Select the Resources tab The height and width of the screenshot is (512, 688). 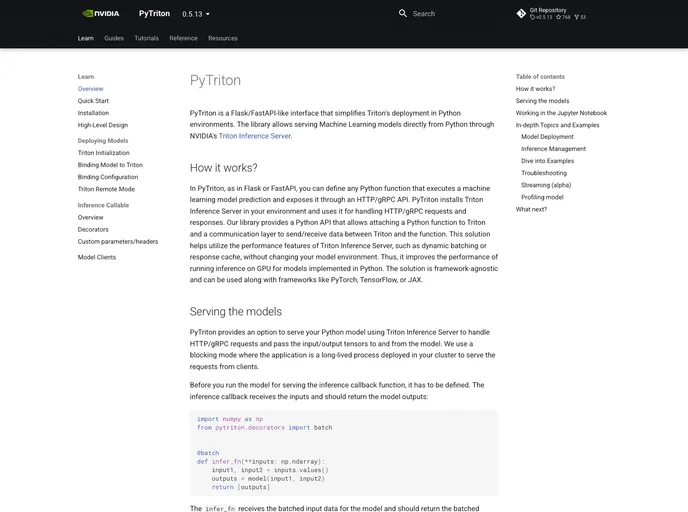(x=223, y=38)
